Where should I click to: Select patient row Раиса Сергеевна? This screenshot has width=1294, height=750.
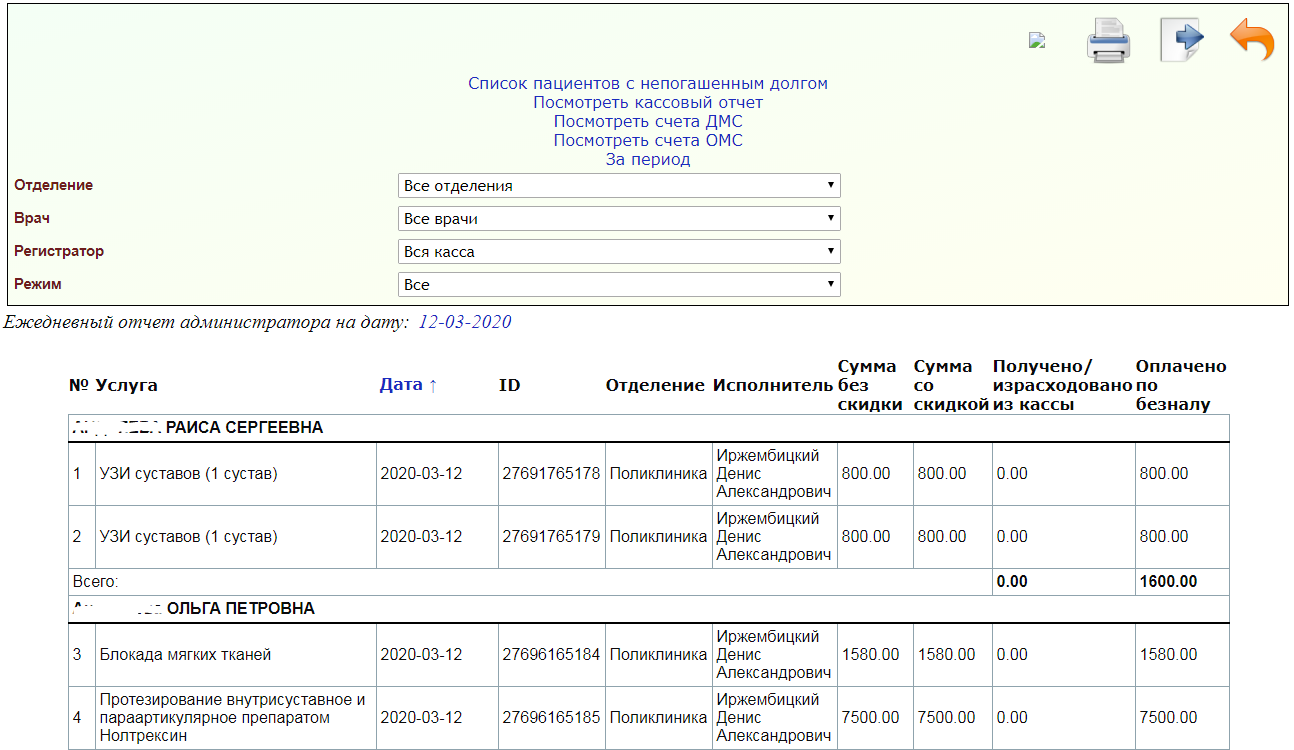pos(244,428)
